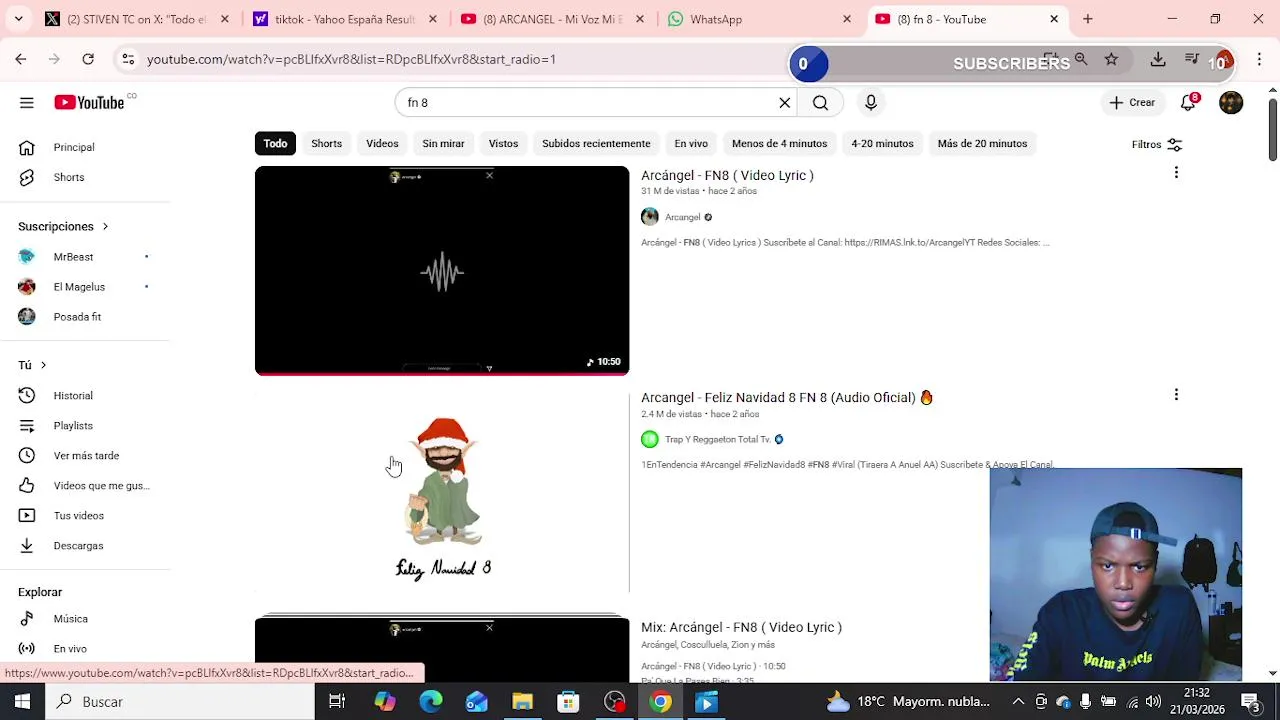Open the taskbar volume control
The height and width of the screenshot is (720, 1280).
tap(1153, 702)
